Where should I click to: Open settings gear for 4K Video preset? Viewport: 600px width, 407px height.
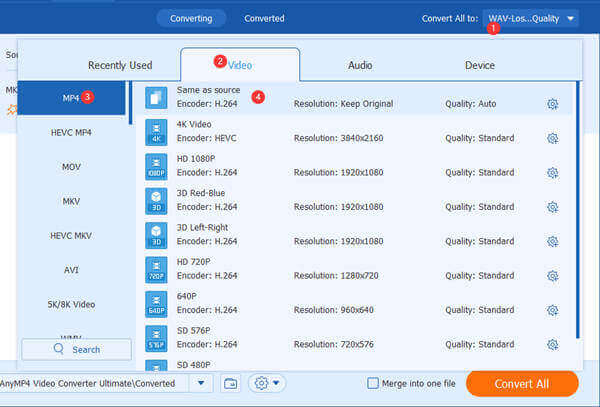552,138
